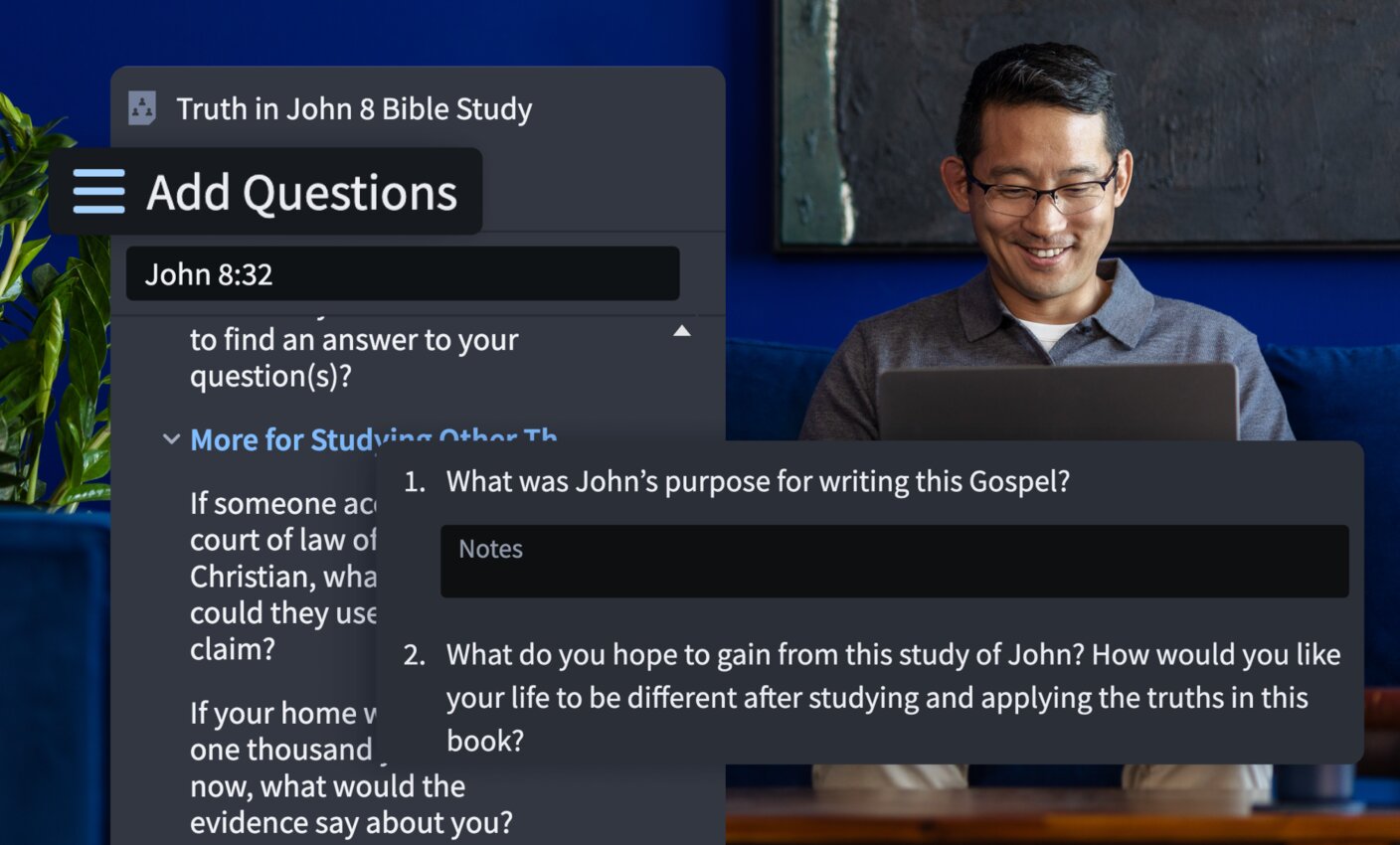This screenshot has width=1400, height=845.
Task: Select question about John's purpose for writing
Action: tap(758, 482)
